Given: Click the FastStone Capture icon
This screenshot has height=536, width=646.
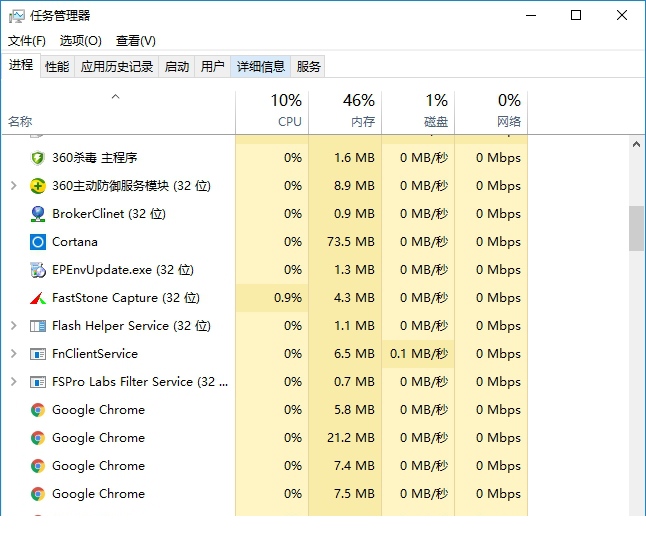Looking at the screenshot, I should 37,298.
